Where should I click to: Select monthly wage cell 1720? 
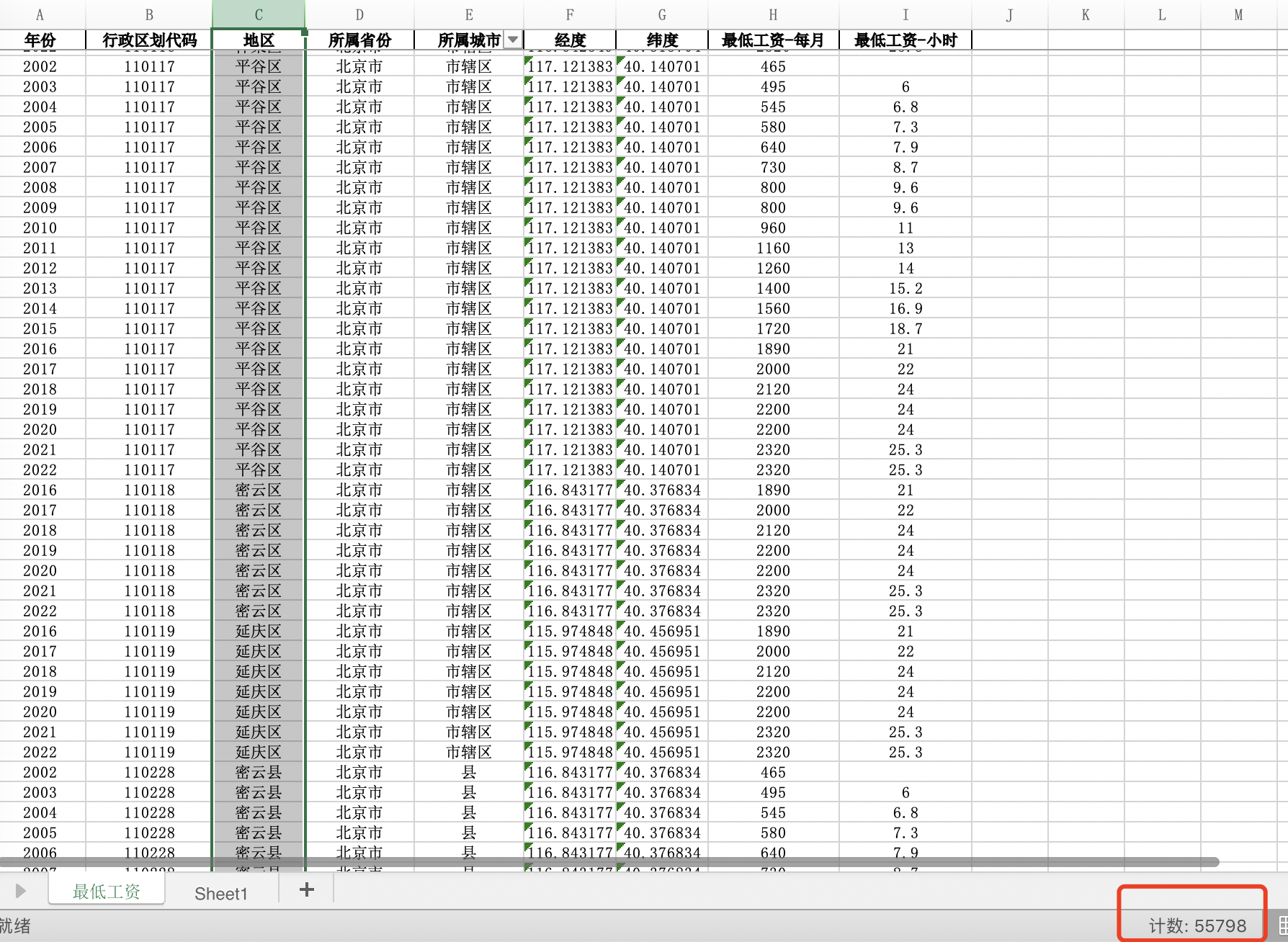[773, 328]
